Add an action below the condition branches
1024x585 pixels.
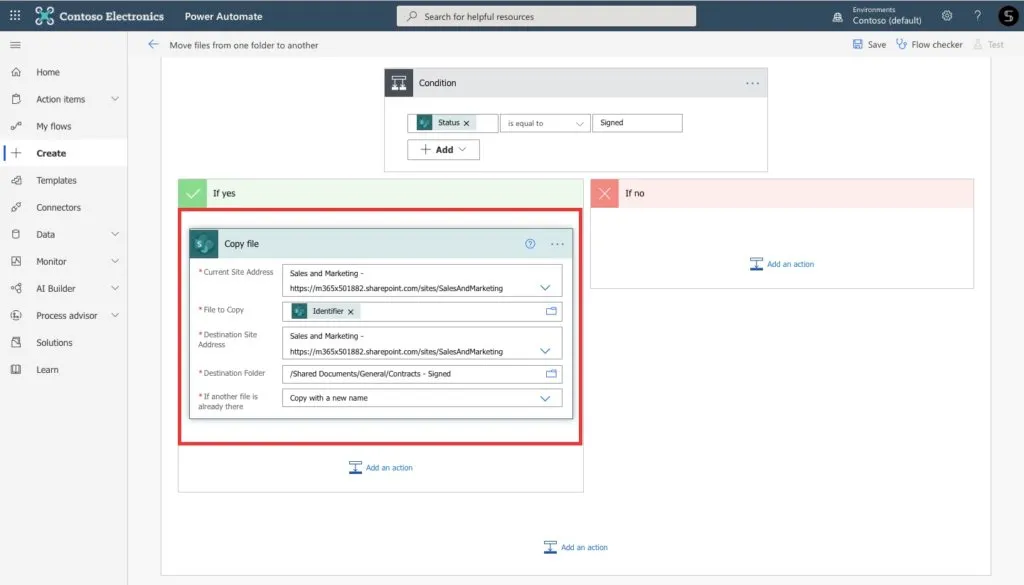[576, 547]
